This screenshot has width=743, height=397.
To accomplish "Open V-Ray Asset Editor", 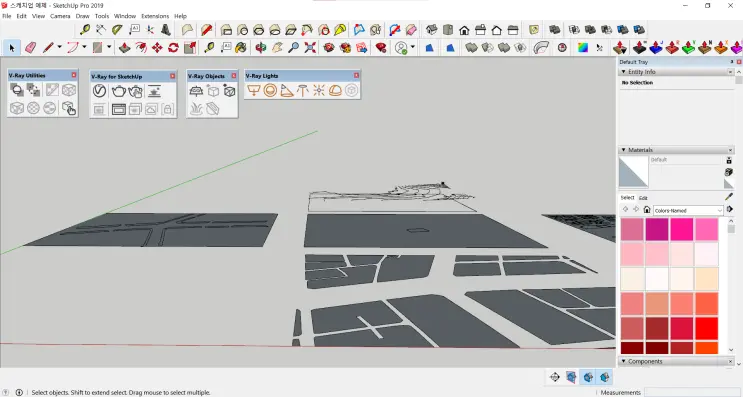I will coord(99,91).
